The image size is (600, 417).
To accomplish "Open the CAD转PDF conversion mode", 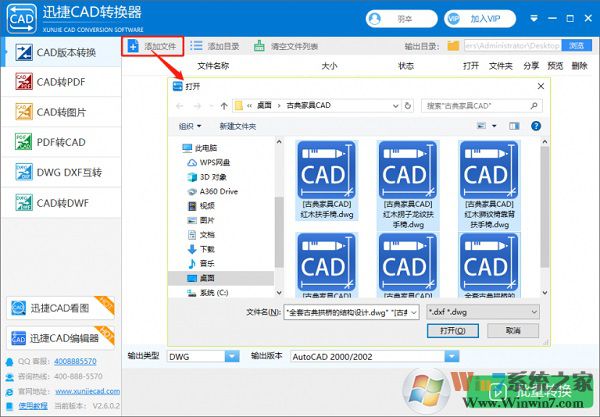I will tap(61, 82).
